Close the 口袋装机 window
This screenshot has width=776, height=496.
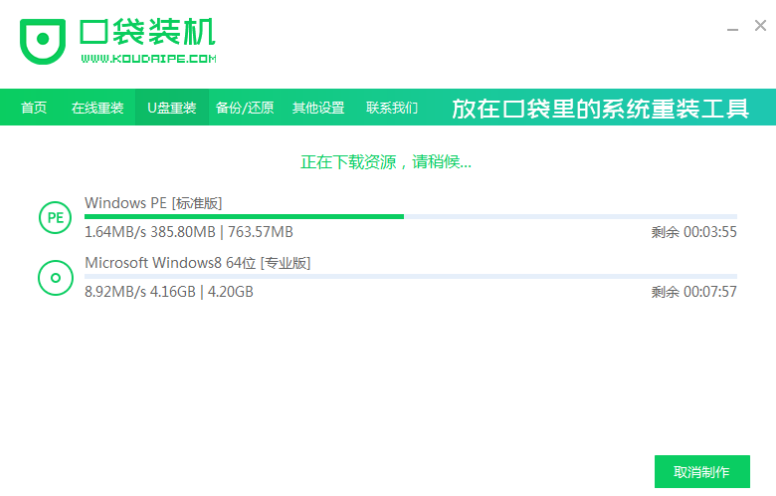pyautogui.click(x=759, y=26)
